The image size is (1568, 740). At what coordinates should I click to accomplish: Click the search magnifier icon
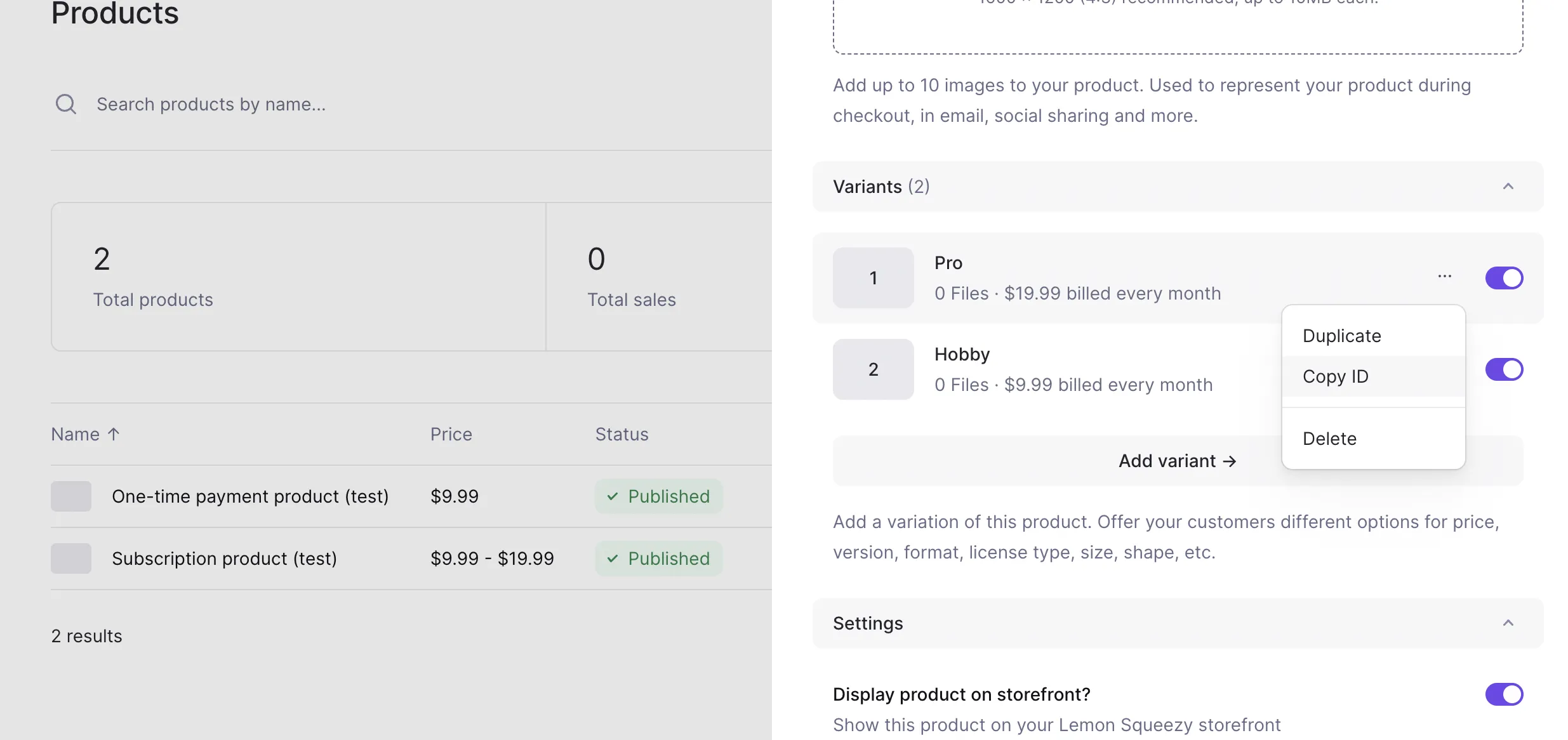(x=66, y=104)
